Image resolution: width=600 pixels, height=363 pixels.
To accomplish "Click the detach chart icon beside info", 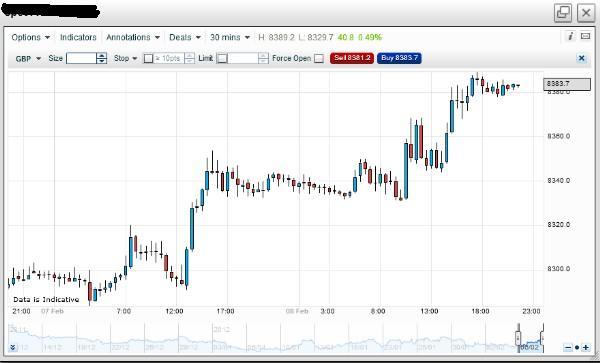I will pyautogui.click(x=585, y=36).
